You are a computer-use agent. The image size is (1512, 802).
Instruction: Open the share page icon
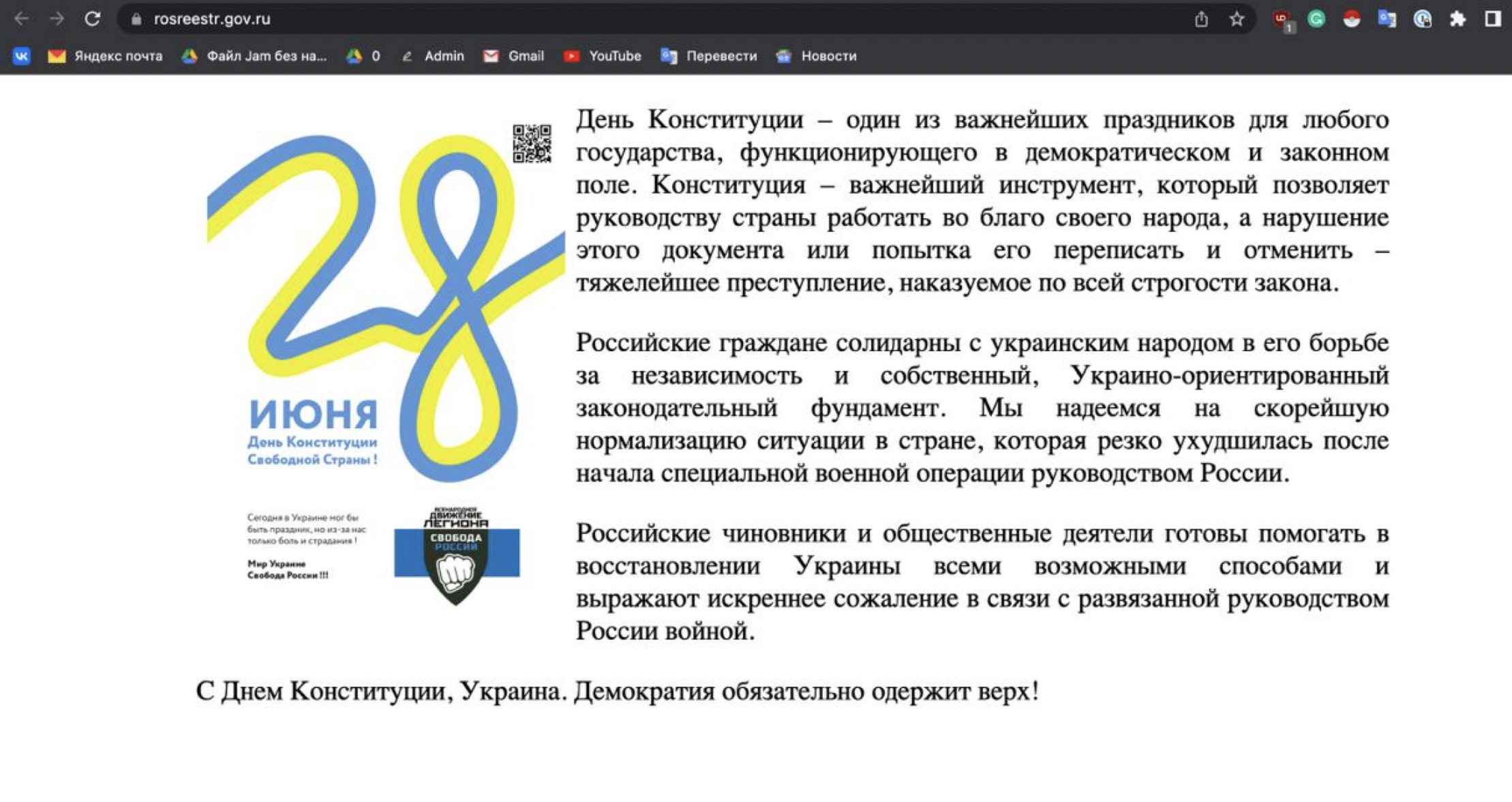click(1201, 19)
